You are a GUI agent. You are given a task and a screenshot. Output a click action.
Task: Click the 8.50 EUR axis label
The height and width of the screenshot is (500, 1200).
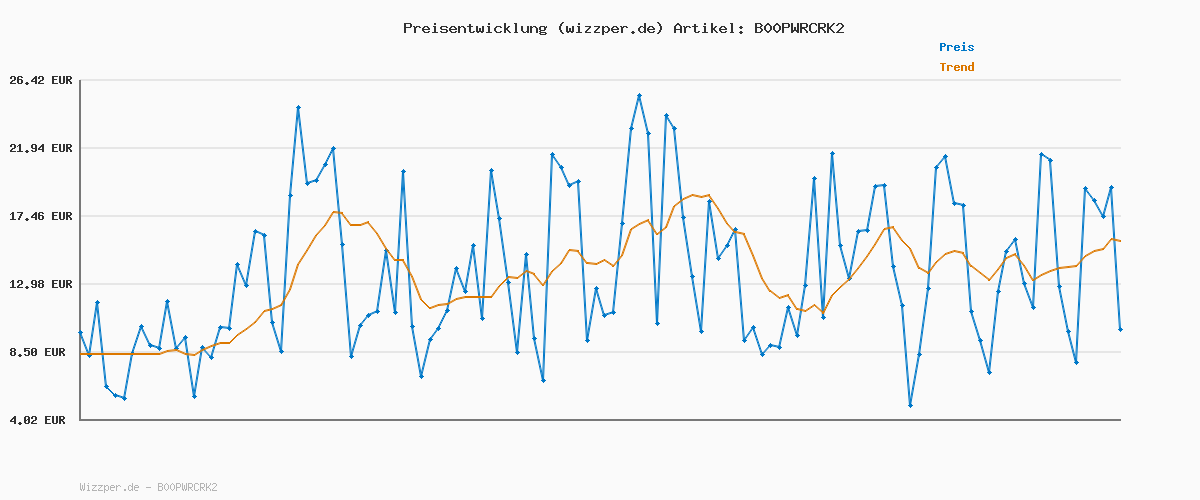click(x=43, y=353)
